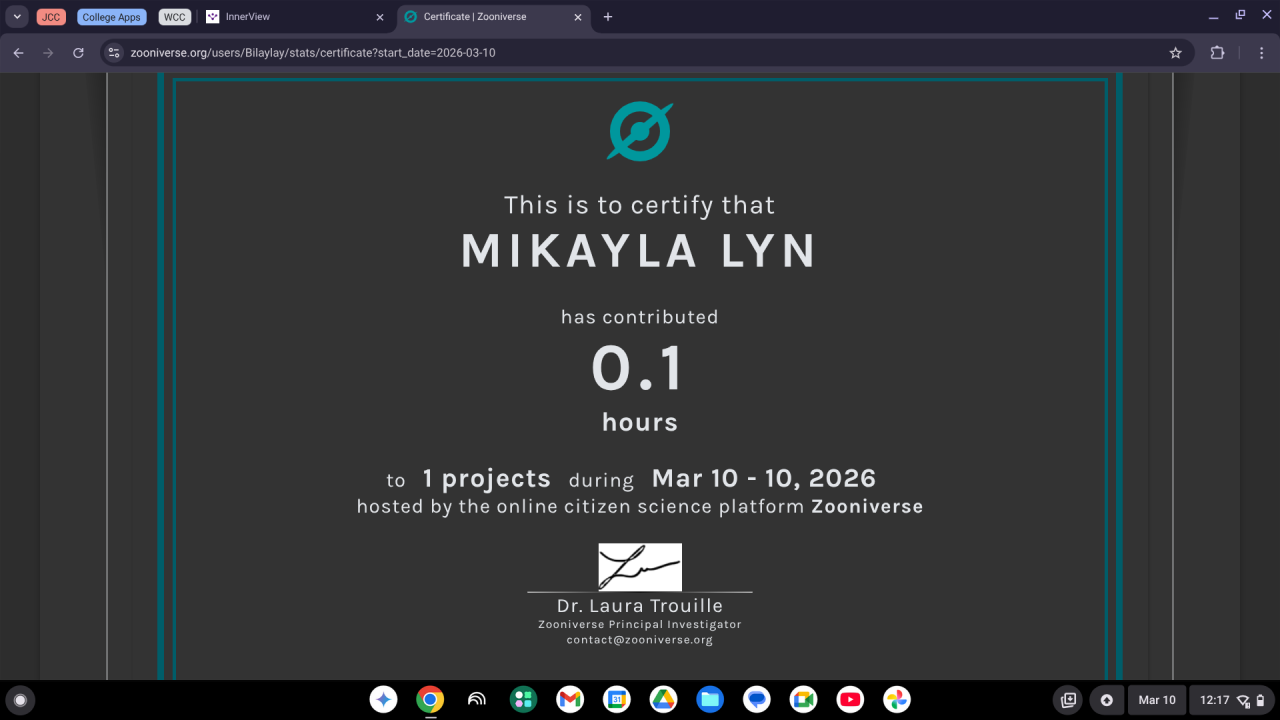1280x720 pixels.
Task: Click the 0.1 hours value
Action: point(638,368)
